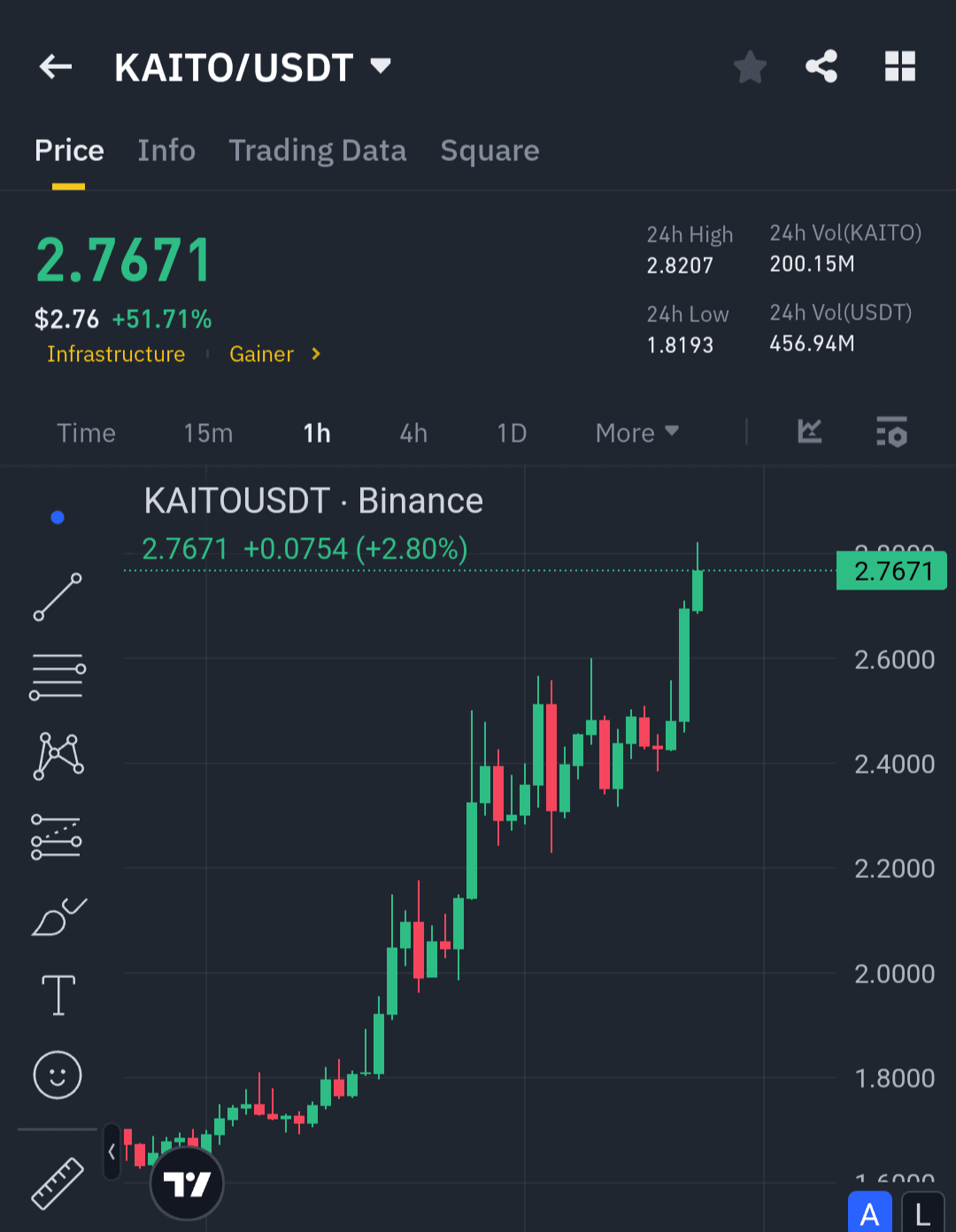Open the Trading Data tab
The height and width of the screenshot is (1232, 956).
(318, 150)
